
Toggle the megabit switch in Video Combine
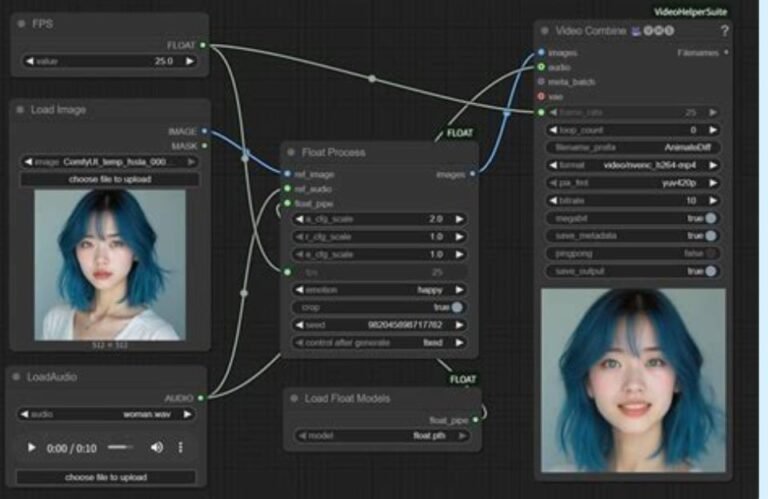tap(711, 218)
